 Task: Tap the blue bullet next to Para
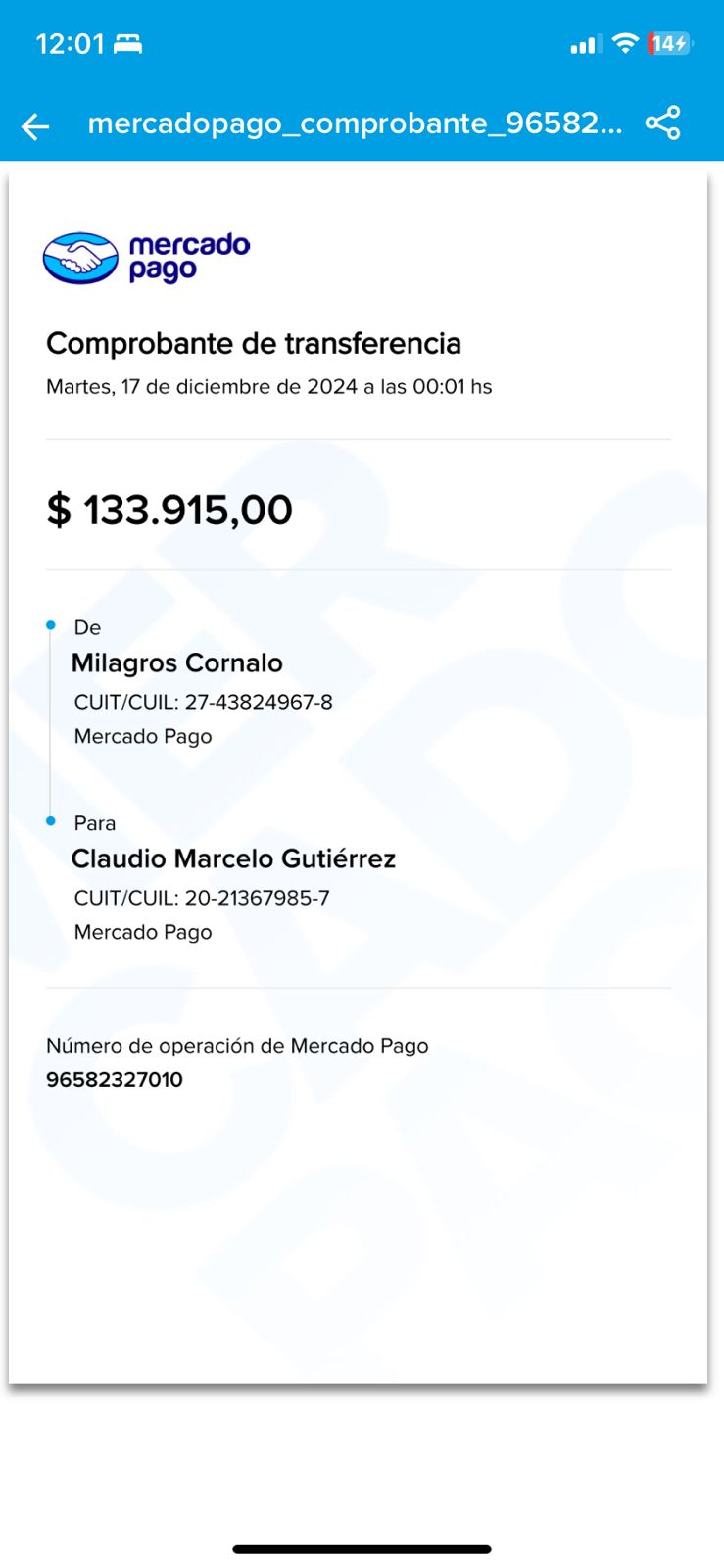tap(51, 821)
